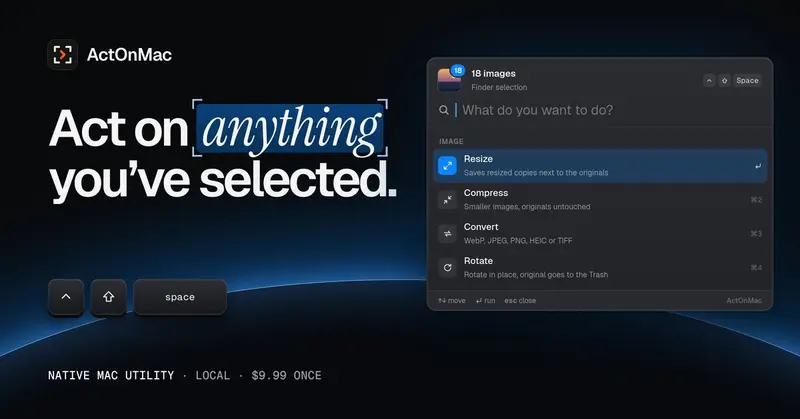Click the Convert swap arrows icon

pyautogui.click(x=447, y=234)
